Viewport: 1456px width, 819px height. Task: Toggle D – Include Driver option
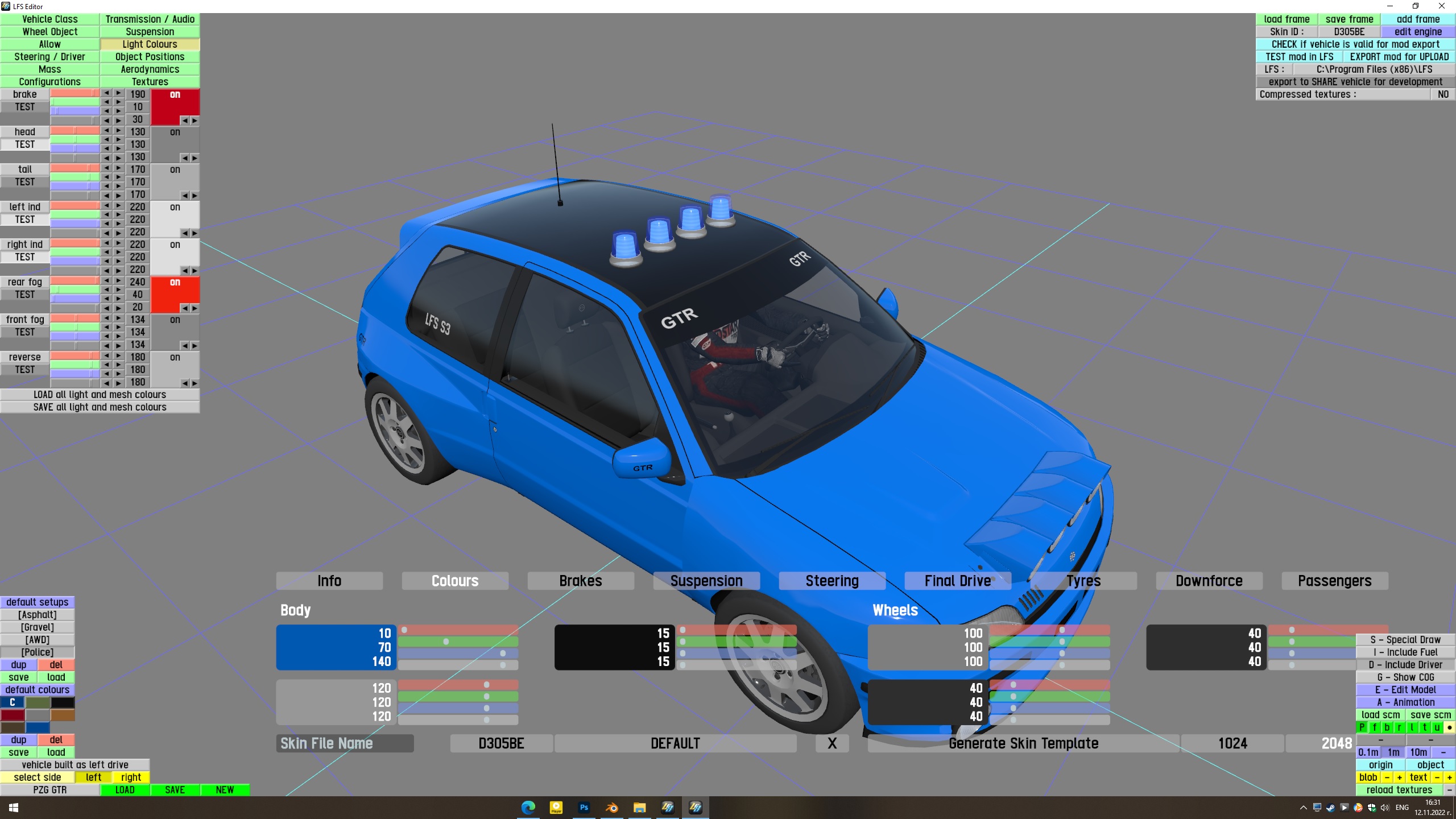1405,665
